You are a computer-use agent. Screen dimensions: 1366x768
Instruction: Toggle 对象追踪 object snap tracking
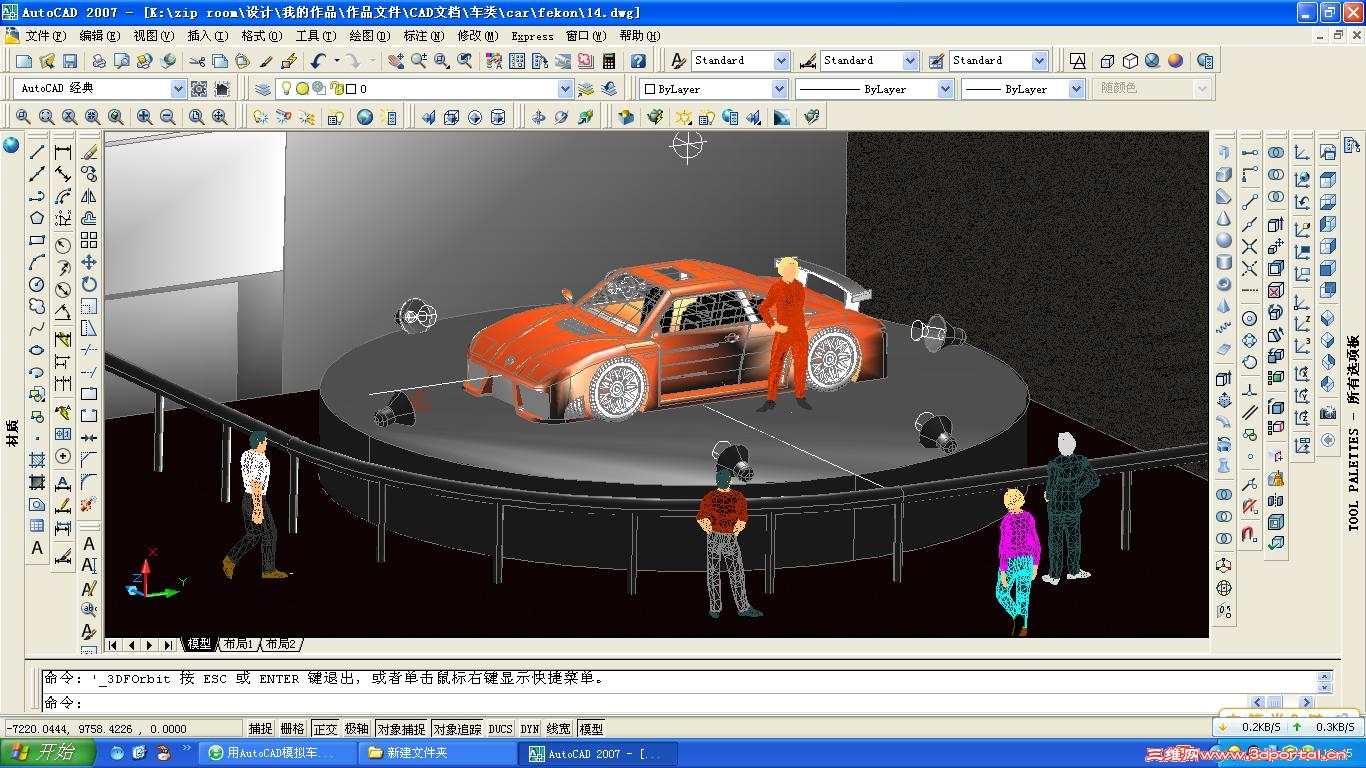[x=458, y=729]
